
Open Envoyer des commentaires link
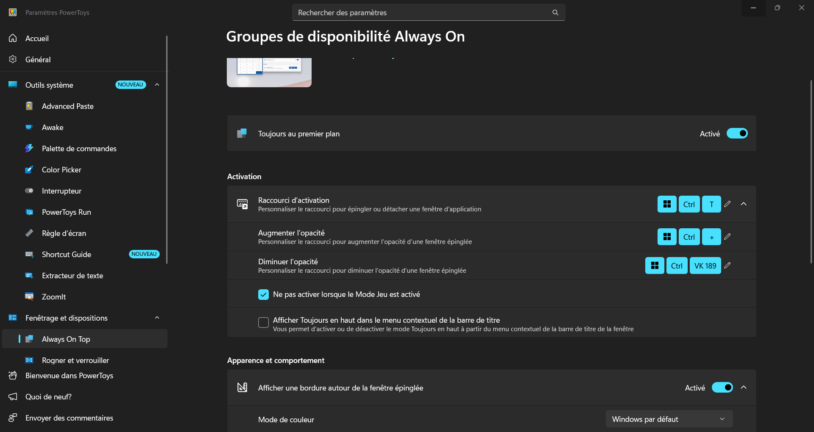point(85,418)
